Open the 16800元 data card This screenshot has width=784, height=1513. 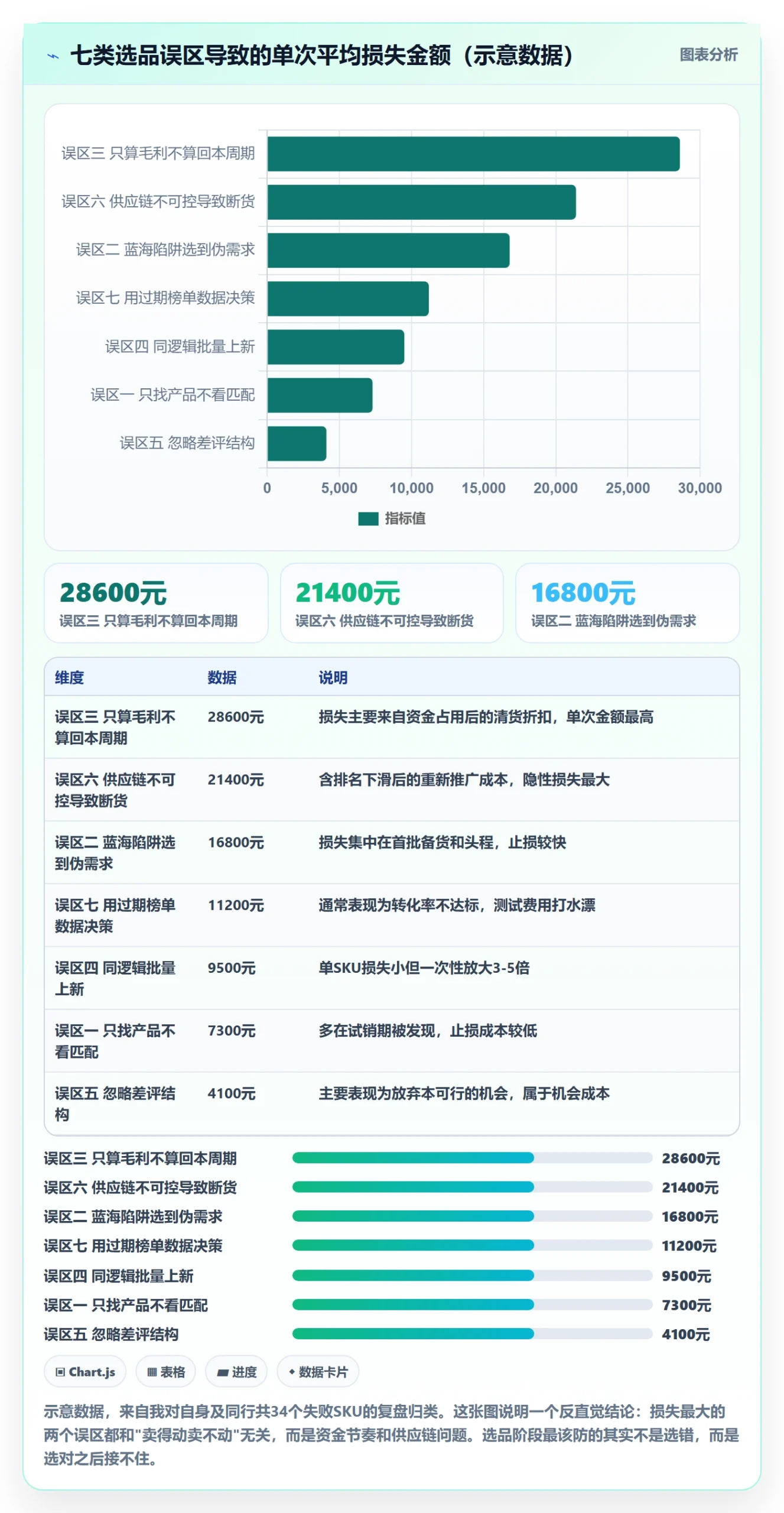click(x=627, y=603)
